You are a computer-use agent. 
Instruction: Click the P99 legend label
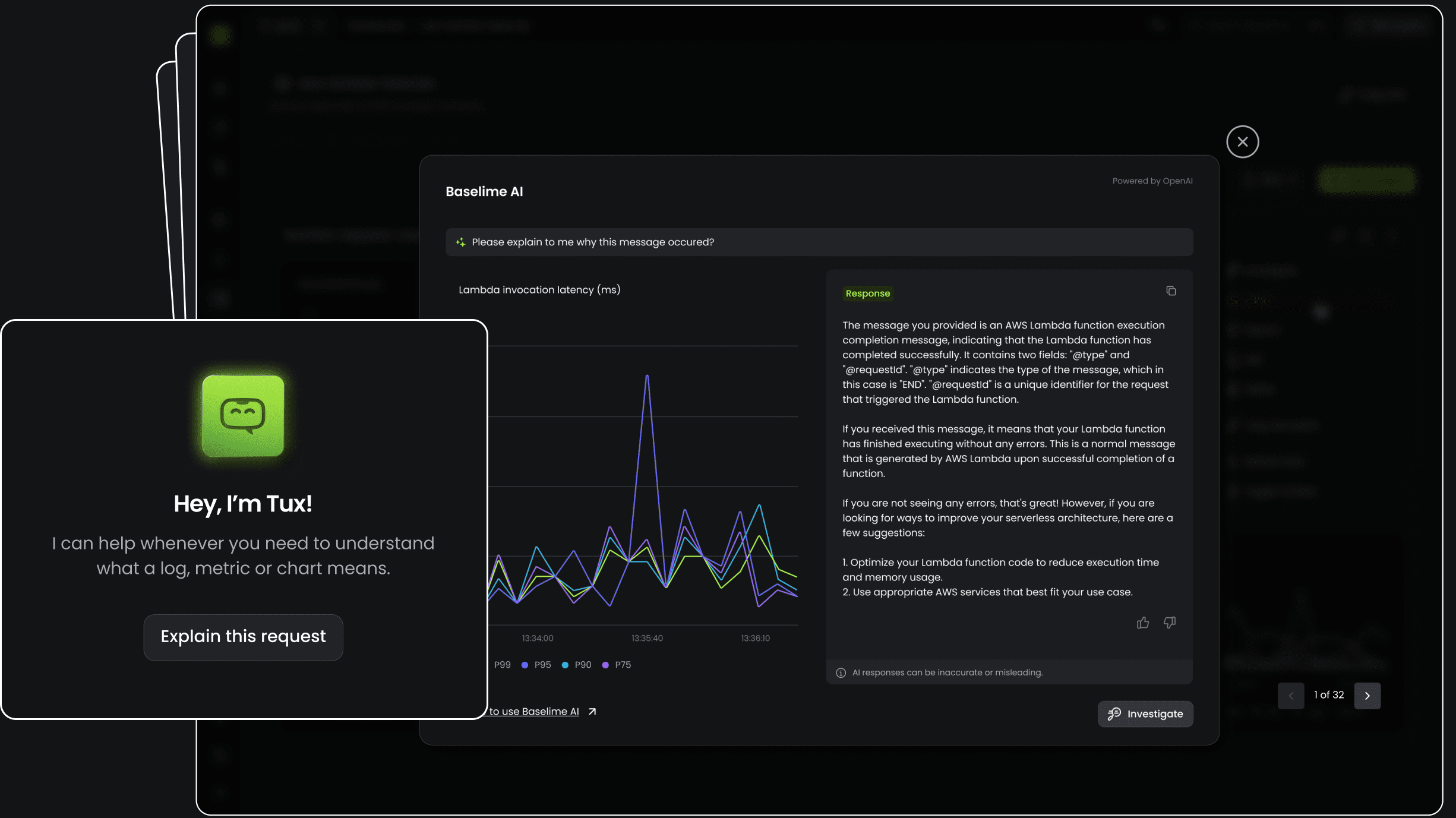[x=502, y=665]
